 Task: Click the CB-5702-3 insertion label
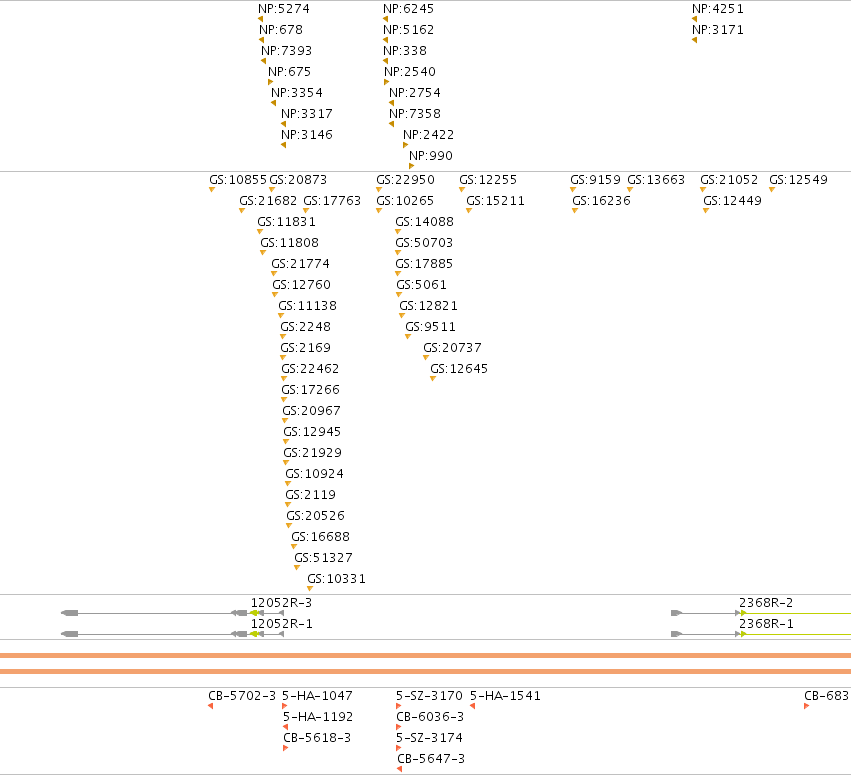tap(242, 696)
